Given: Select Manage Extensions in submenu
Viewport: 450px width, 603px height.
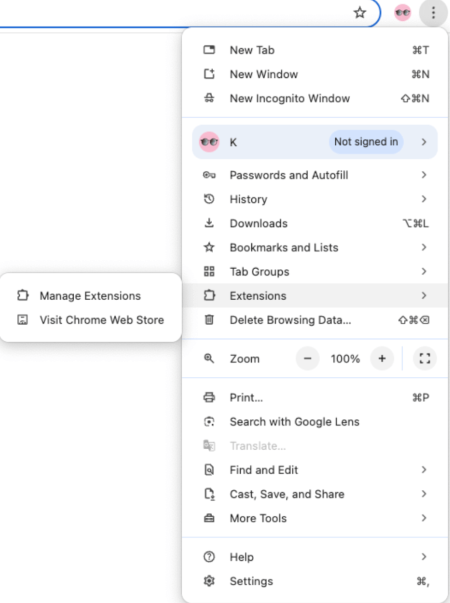Looking at the screenshot, I should [91, 295].
